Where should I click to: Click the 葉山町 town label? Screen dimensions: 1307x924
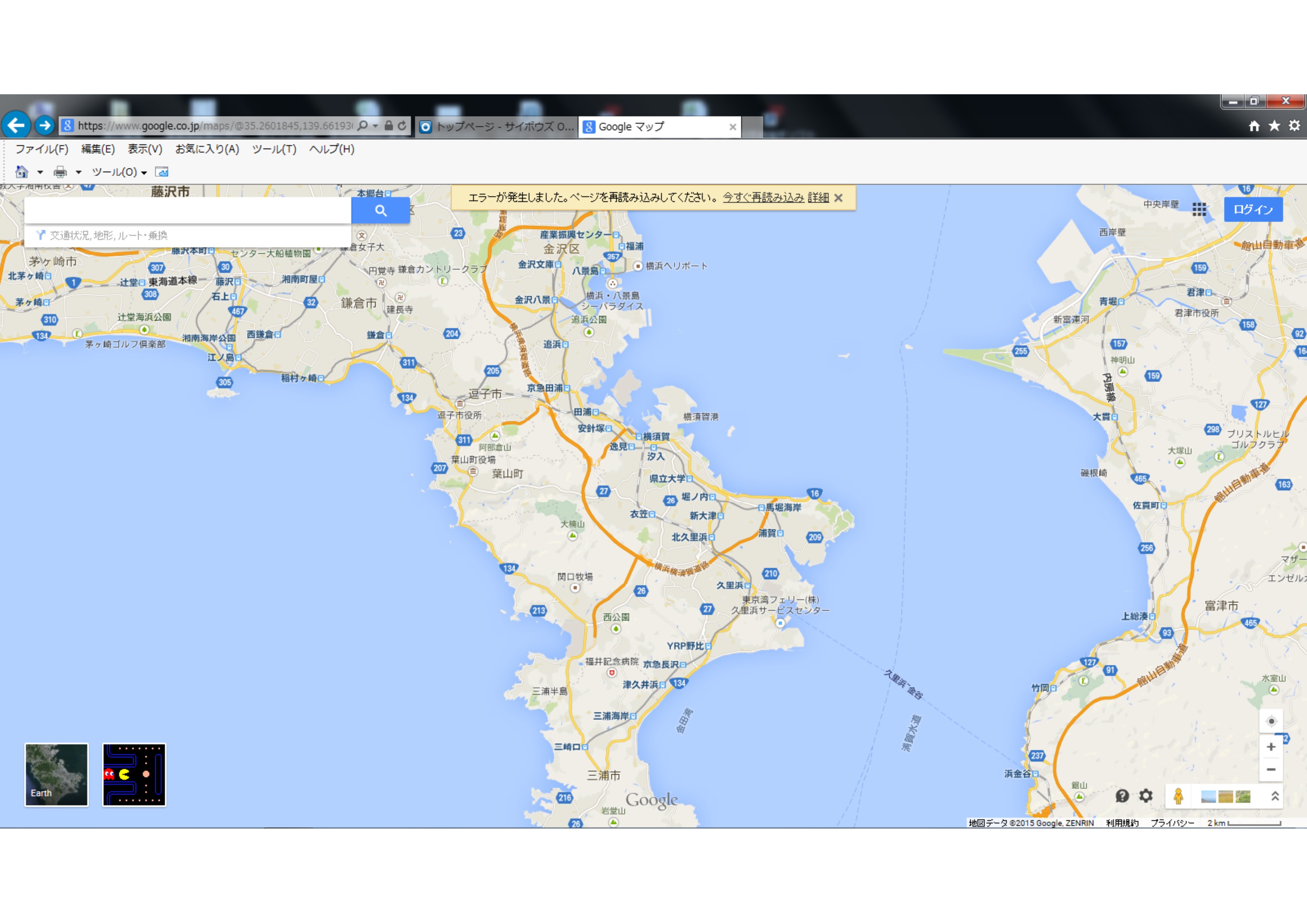(x=508, y=473)
